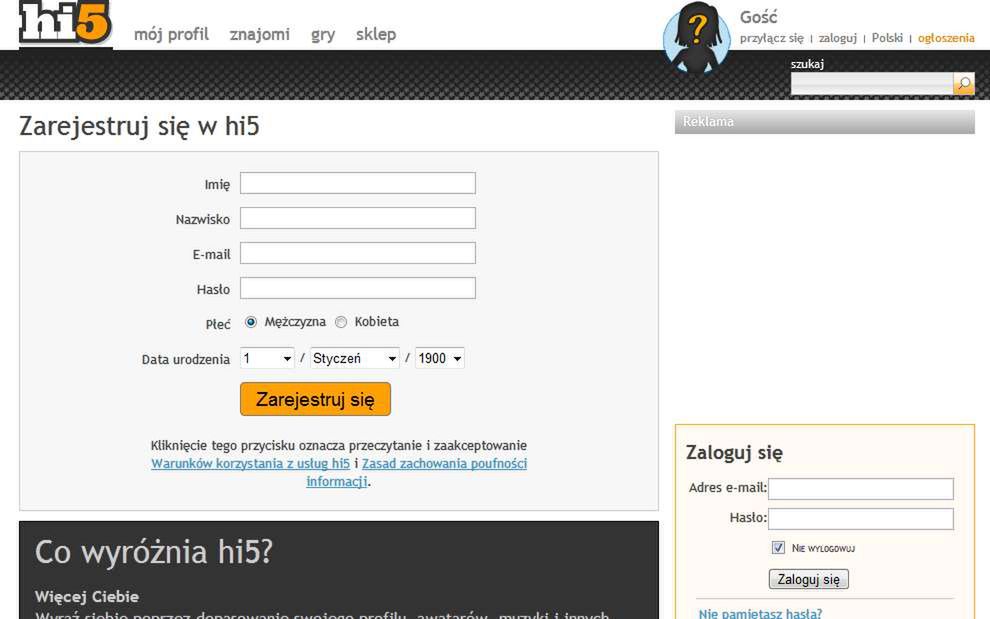Screen dimensions: 990x619
Task: Change language via Polski link
Action: (x=887, y=38)
